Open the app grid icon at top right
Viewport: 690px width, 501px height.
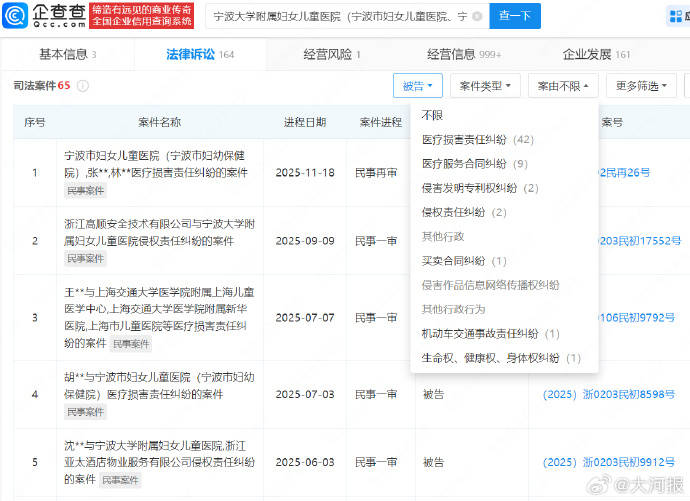[675, 16]
